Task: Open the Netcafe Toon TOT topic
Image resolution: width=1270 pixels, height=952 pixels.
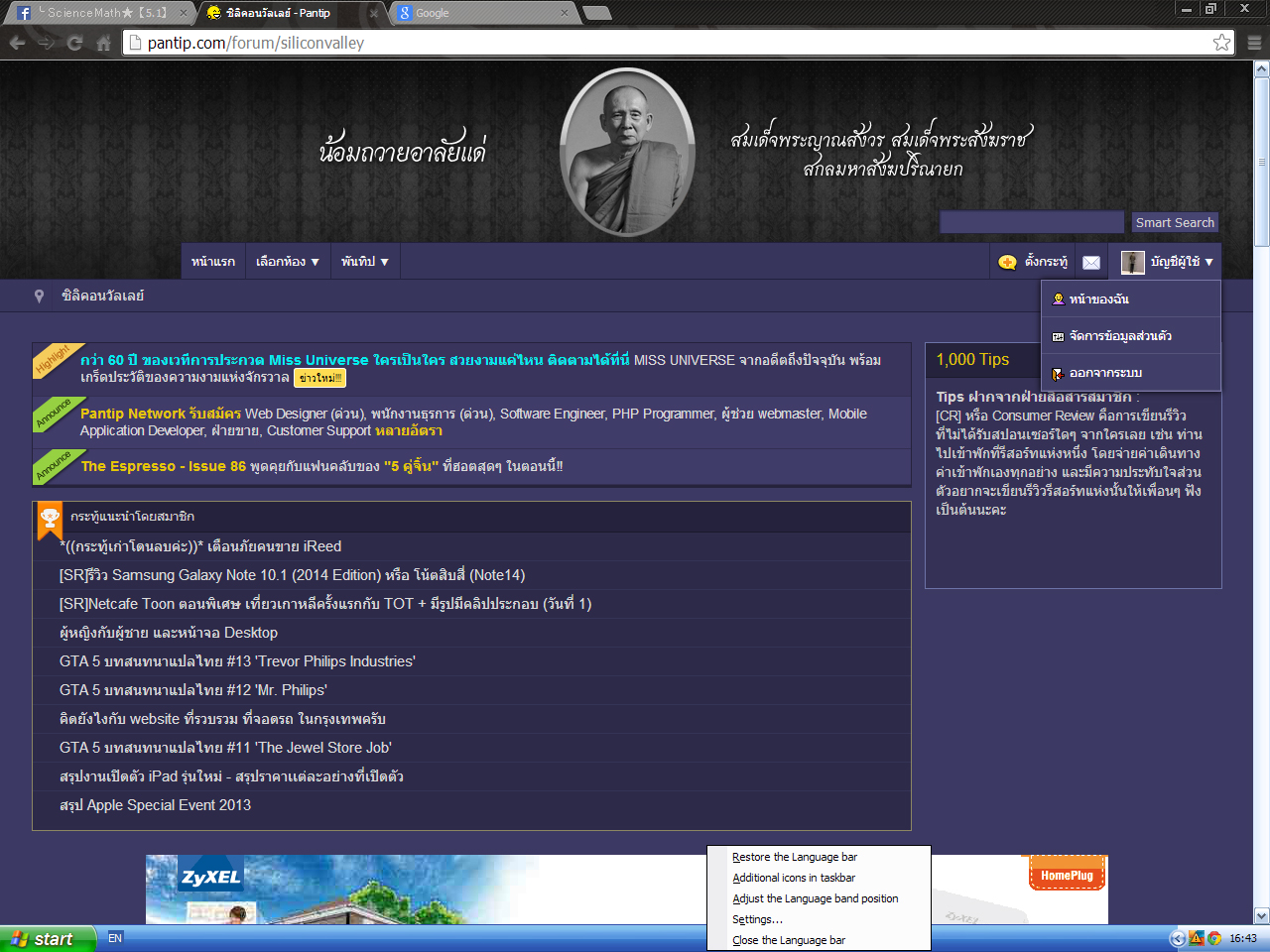Action: [x=325, y=604]
